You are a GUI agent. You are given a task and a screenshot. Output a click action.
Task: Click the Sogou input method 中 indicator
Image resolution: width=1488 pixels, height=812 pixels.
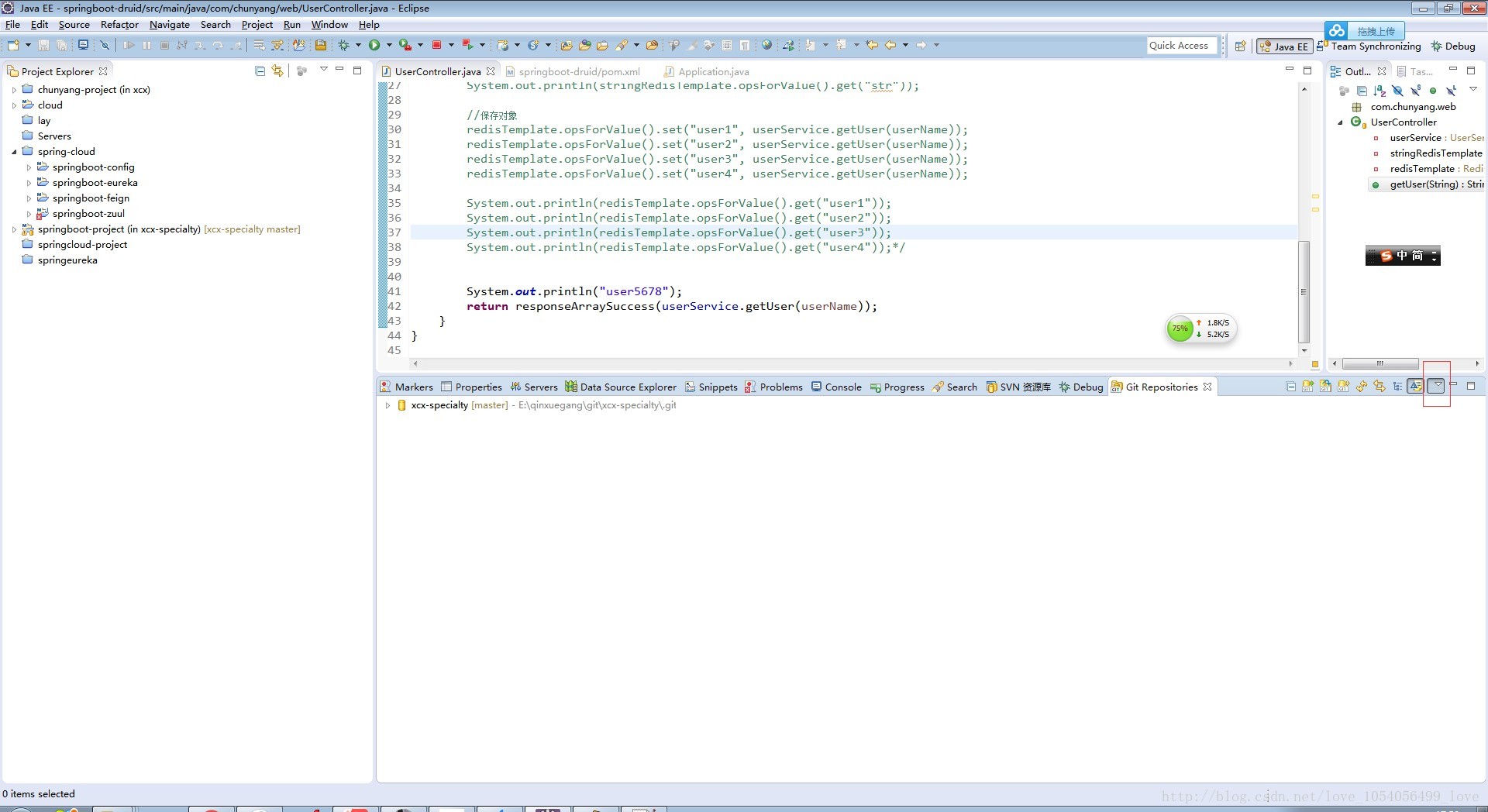pyautogui.click(x=1402, y=256)
